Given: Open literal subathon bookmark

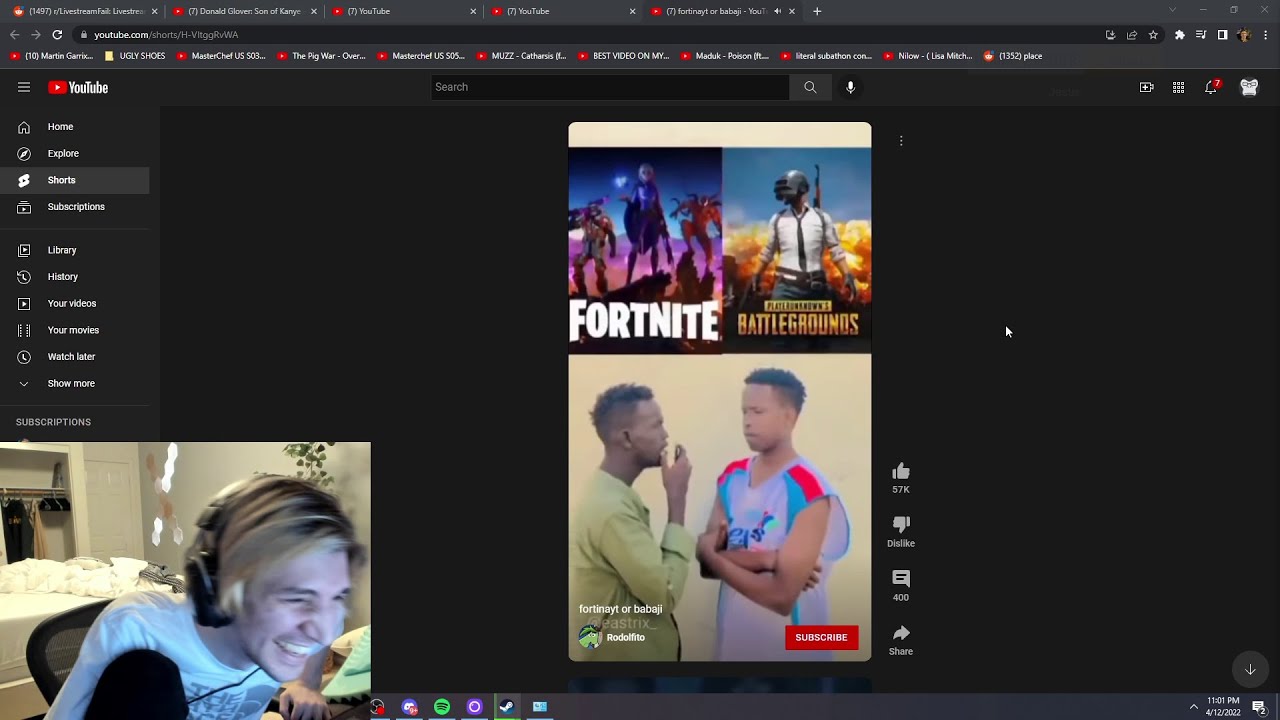Looking at the screenshot, I should 827,56.
